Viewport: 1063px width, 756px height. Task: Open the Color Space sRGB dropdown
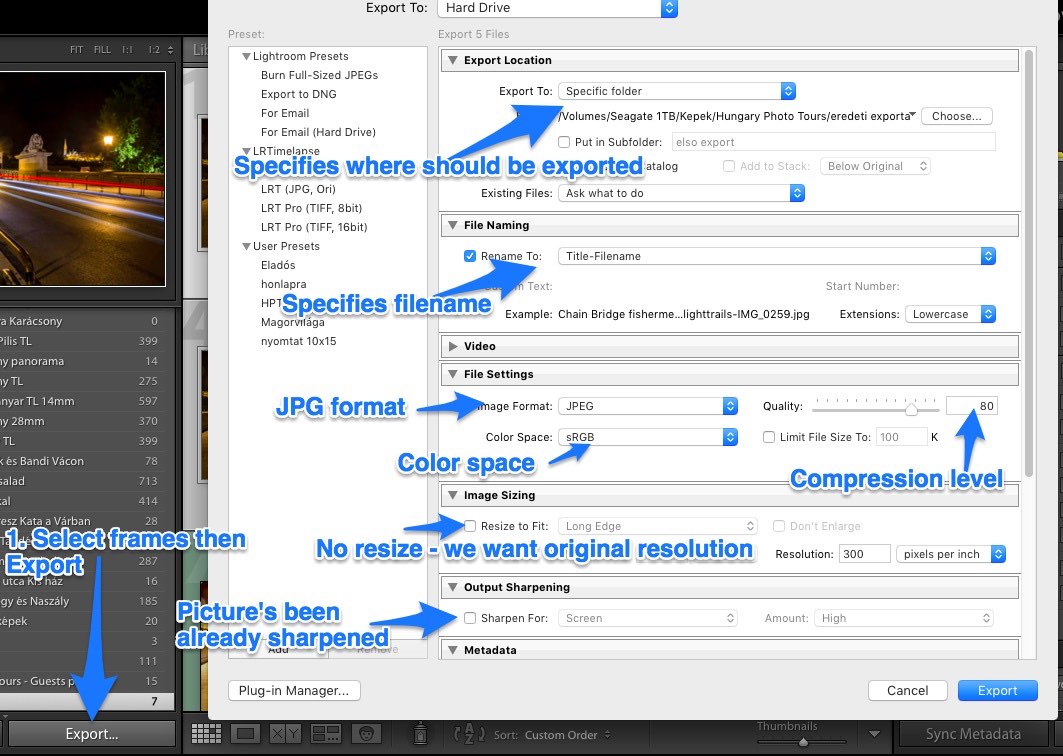tap(648, 437)
